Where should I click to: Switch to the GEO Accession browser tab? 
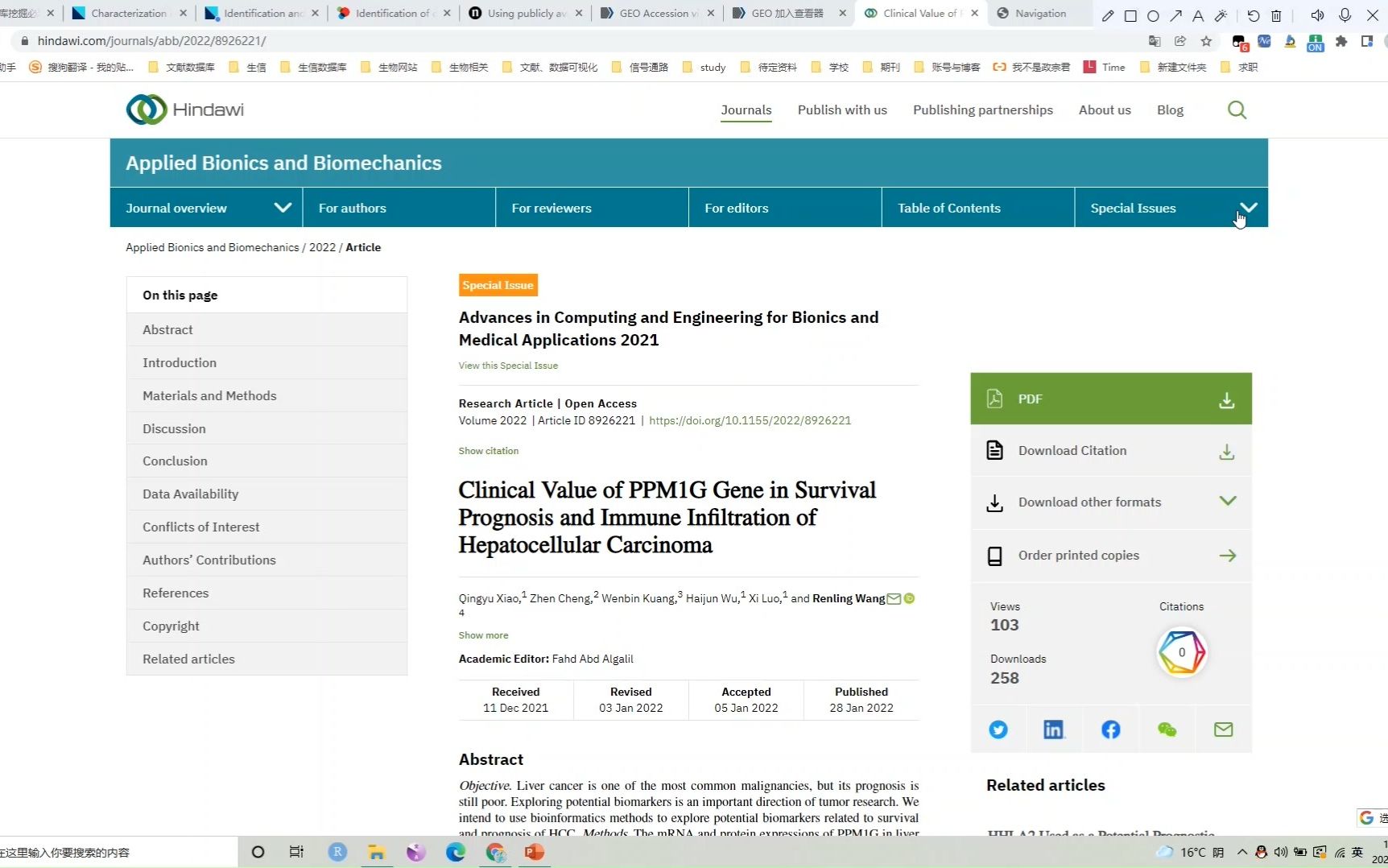coord(657,14)
